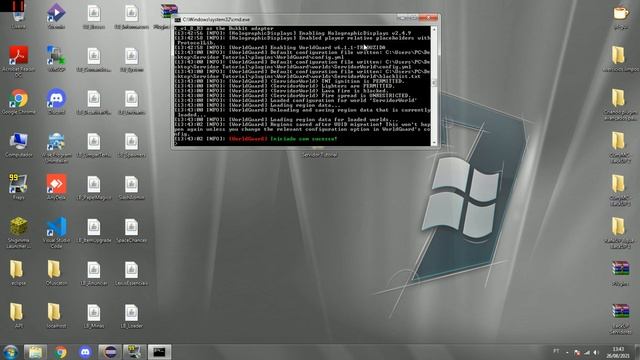Switch to cmd window via taskbar
This screenshot has width=640, height=360.
(159, 352)
